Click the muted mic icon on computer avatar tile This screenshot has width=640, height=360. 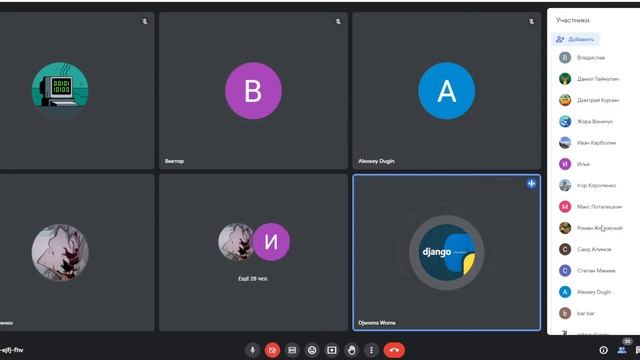click(x=145, y=21)
